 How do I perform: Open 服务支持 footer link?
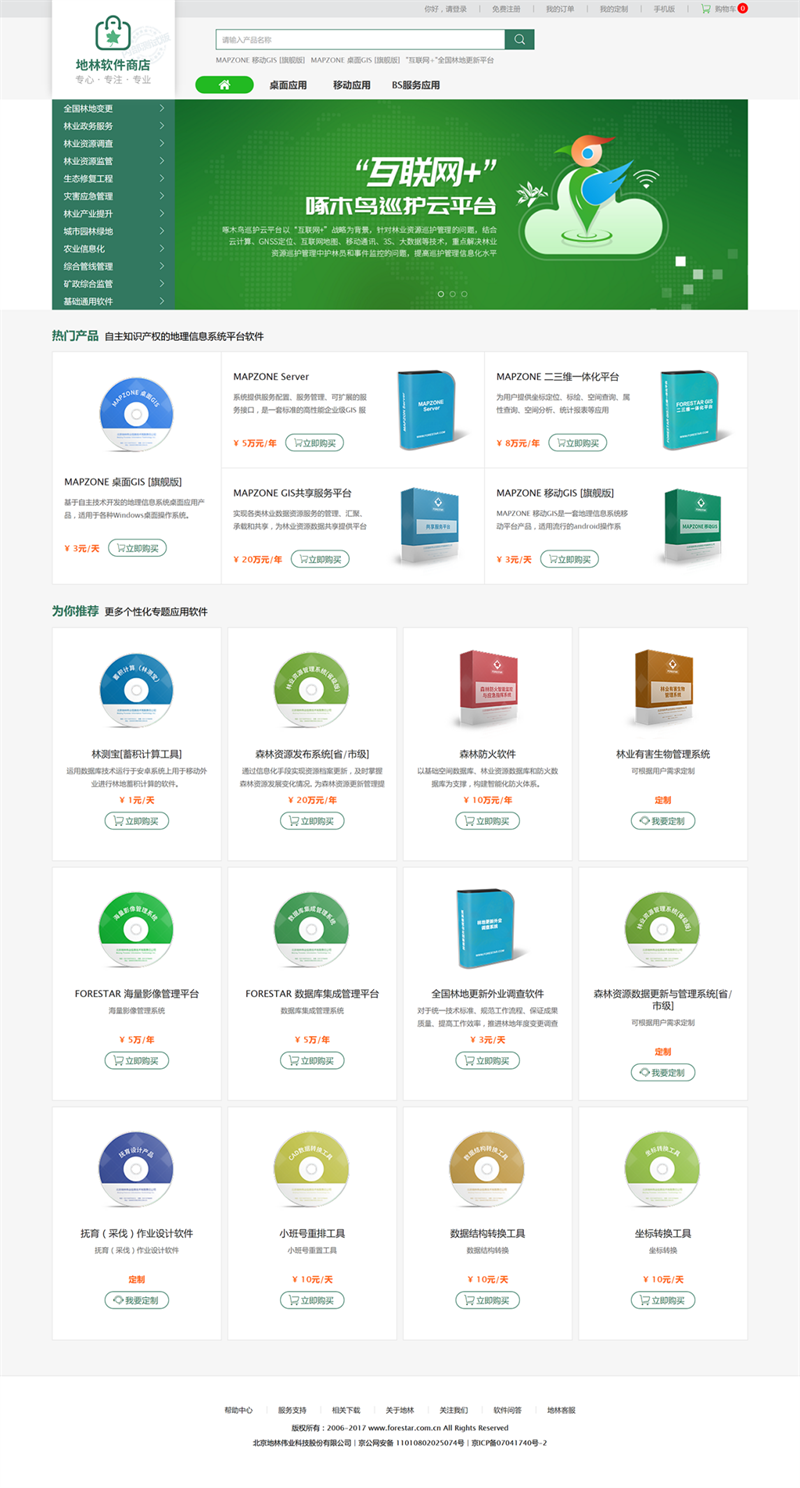click(292, 1410)
